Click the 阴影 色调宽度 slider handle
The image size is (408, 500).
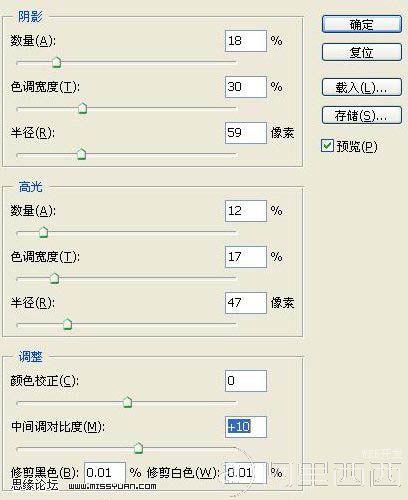[x=82, y=108]
